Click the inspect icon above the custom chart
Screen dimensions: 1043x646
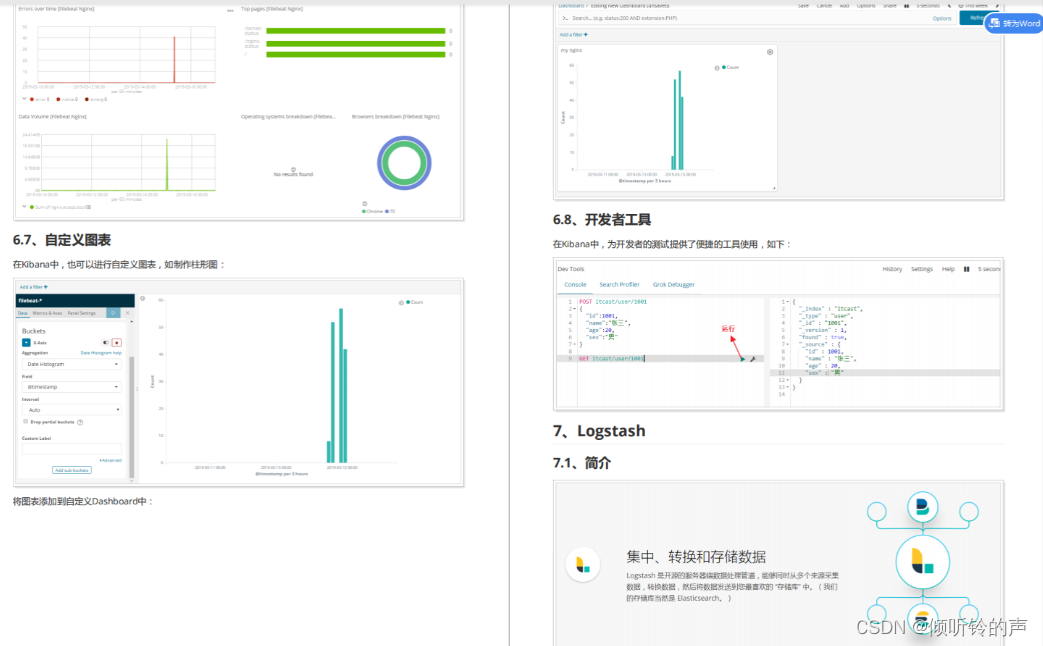click(142, 298)
